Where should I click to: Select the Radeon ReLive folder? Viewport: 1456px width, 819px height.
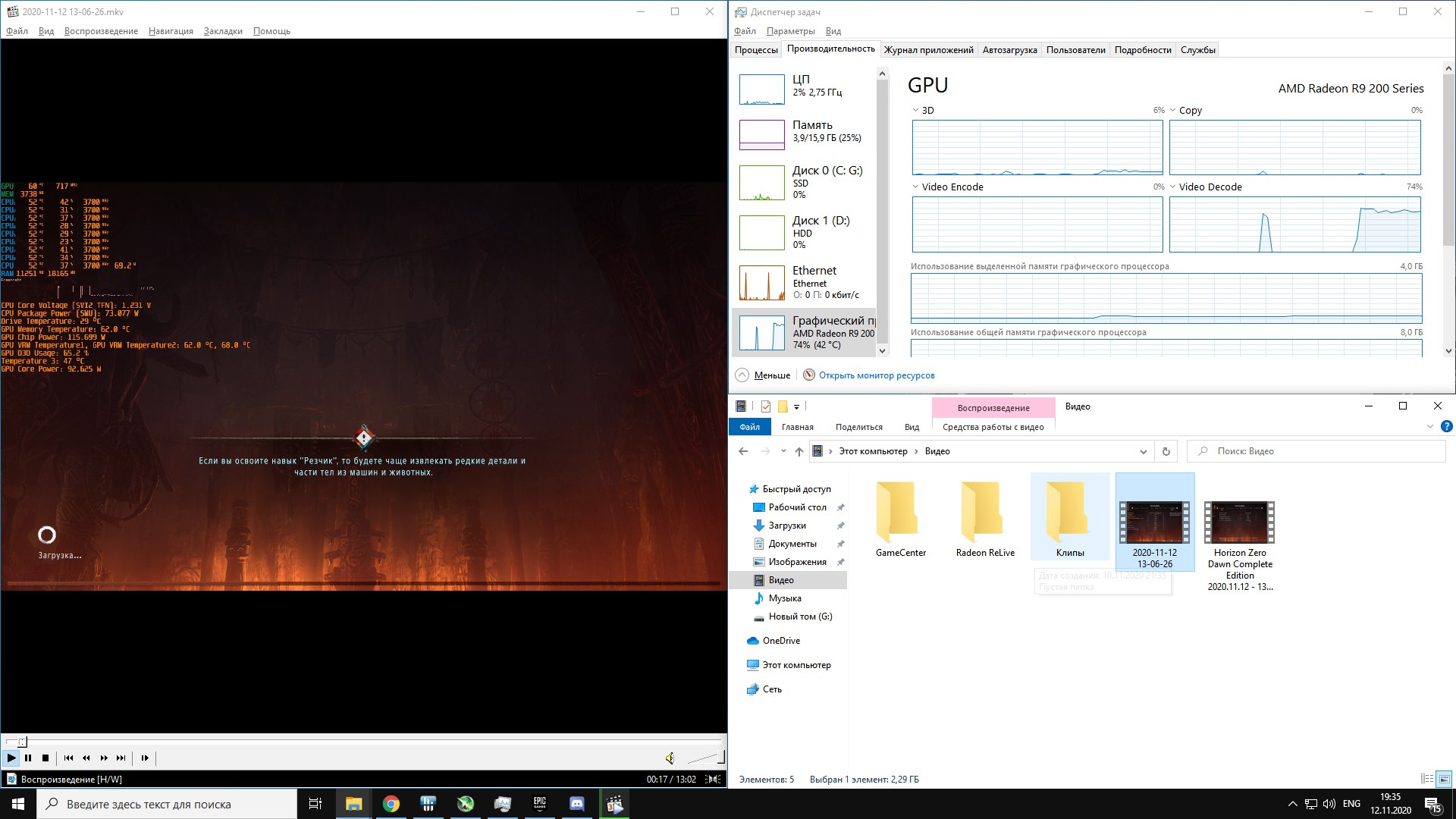(x=985, y=519)
